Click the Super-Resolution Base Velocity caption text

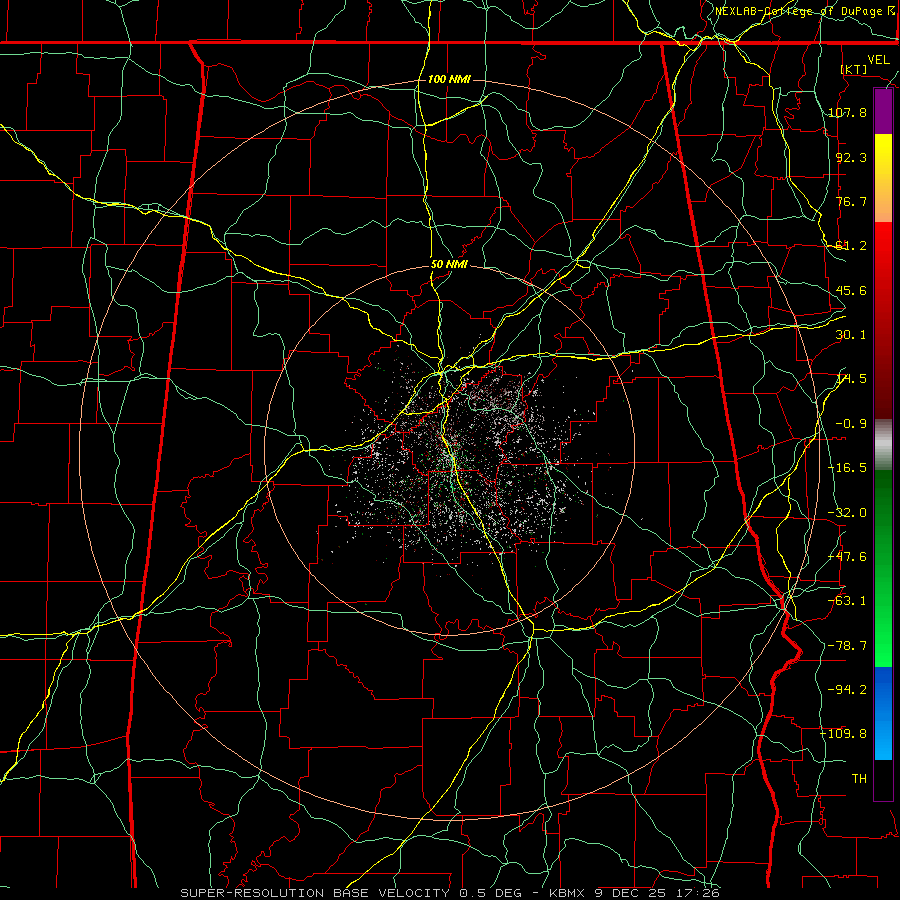315,893
